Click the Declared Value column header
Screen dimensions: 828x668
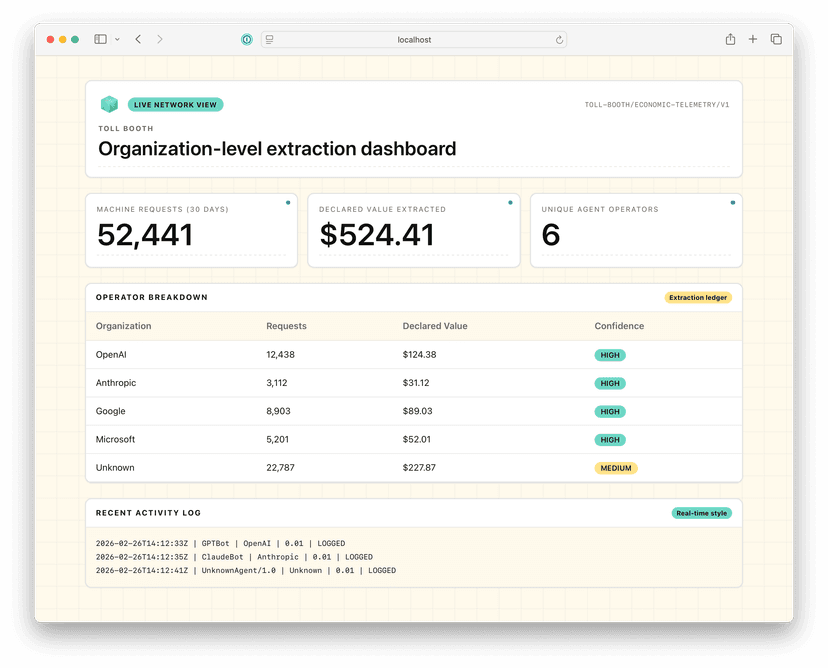434,326
